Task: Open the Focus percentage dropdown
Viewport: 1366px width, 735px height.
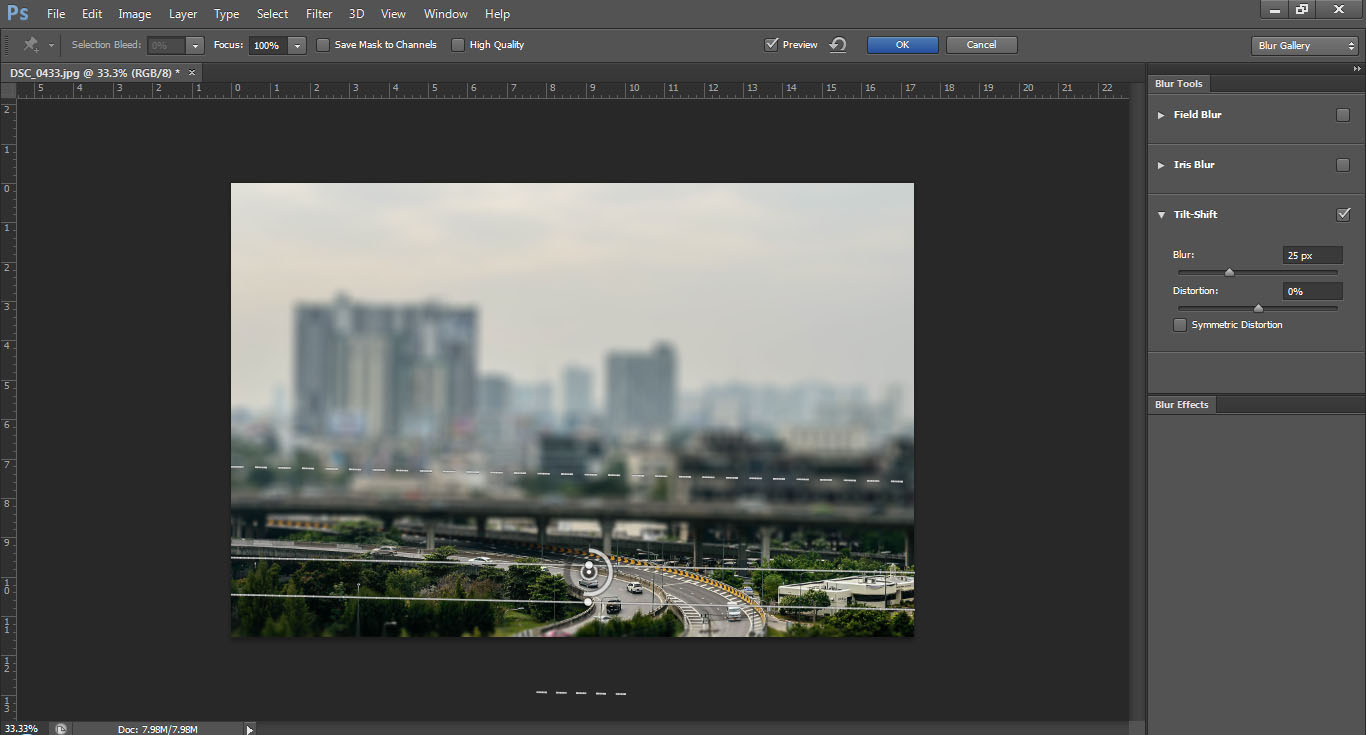Action: (297, 44)
